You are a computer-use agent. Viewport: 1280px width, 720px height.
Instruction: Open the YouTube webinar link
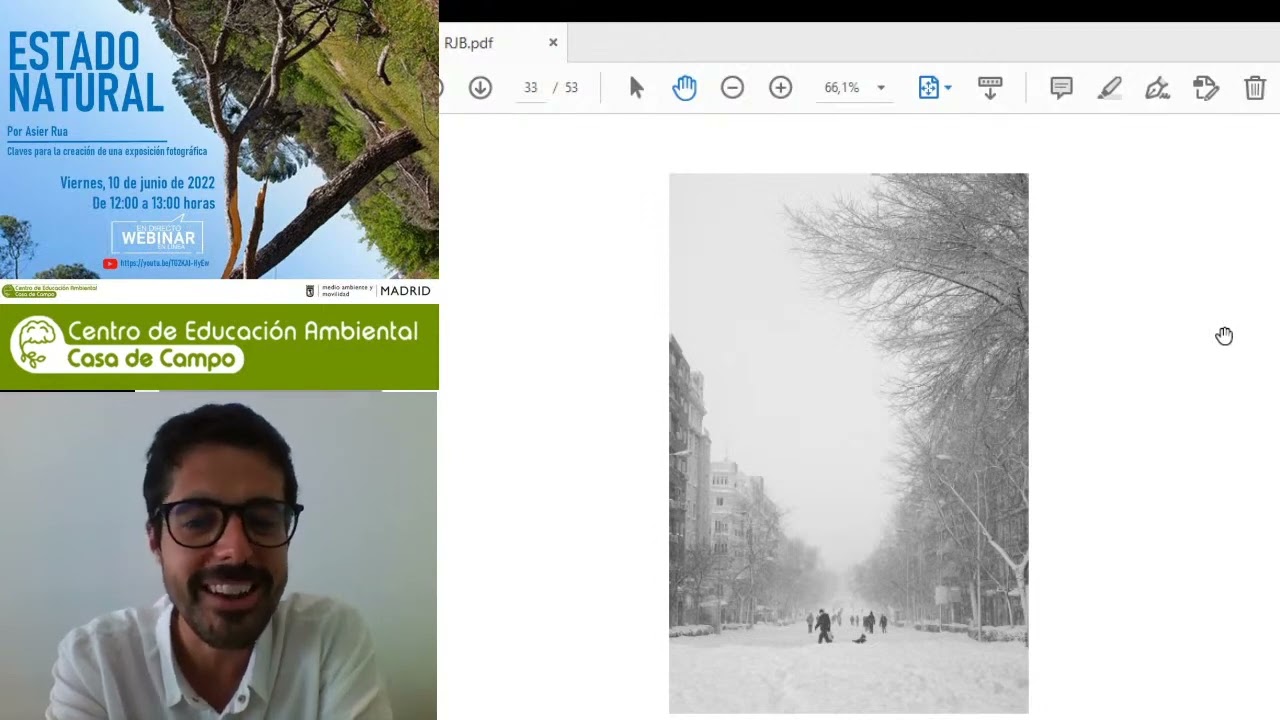pyautogui.click(x=158, y=263)
